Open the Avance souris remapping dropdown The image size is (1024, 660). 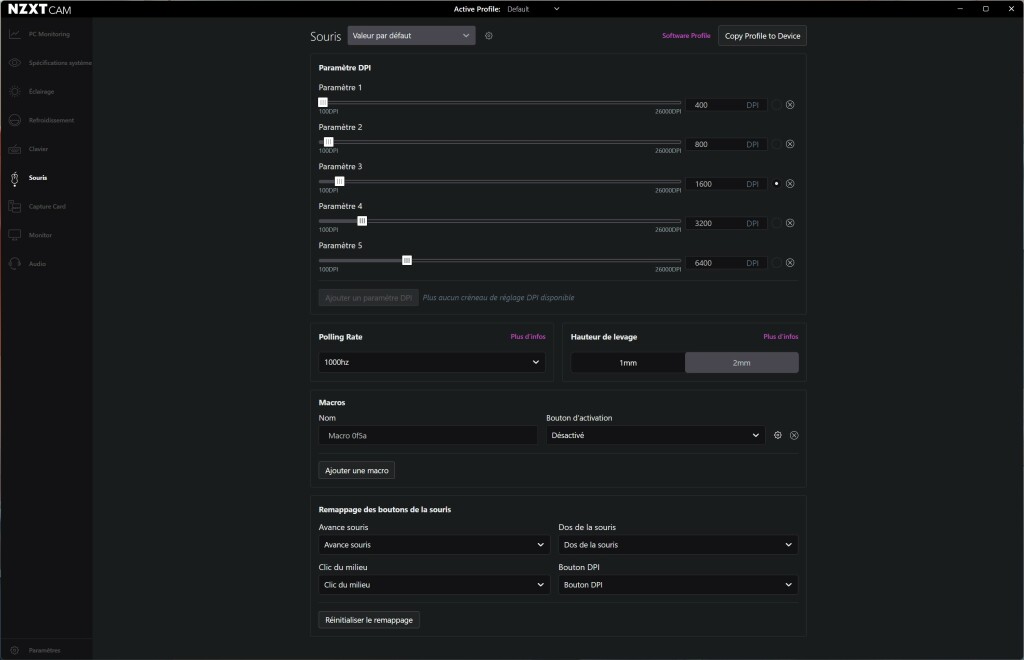[433, 545]
